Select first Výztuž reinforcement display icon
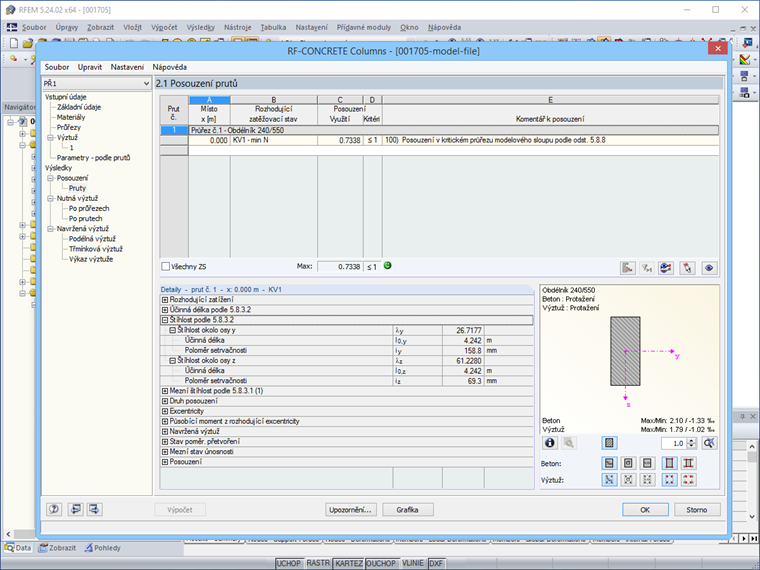The height and width of the screenshot is (570, 760). (x=609, y=480)
